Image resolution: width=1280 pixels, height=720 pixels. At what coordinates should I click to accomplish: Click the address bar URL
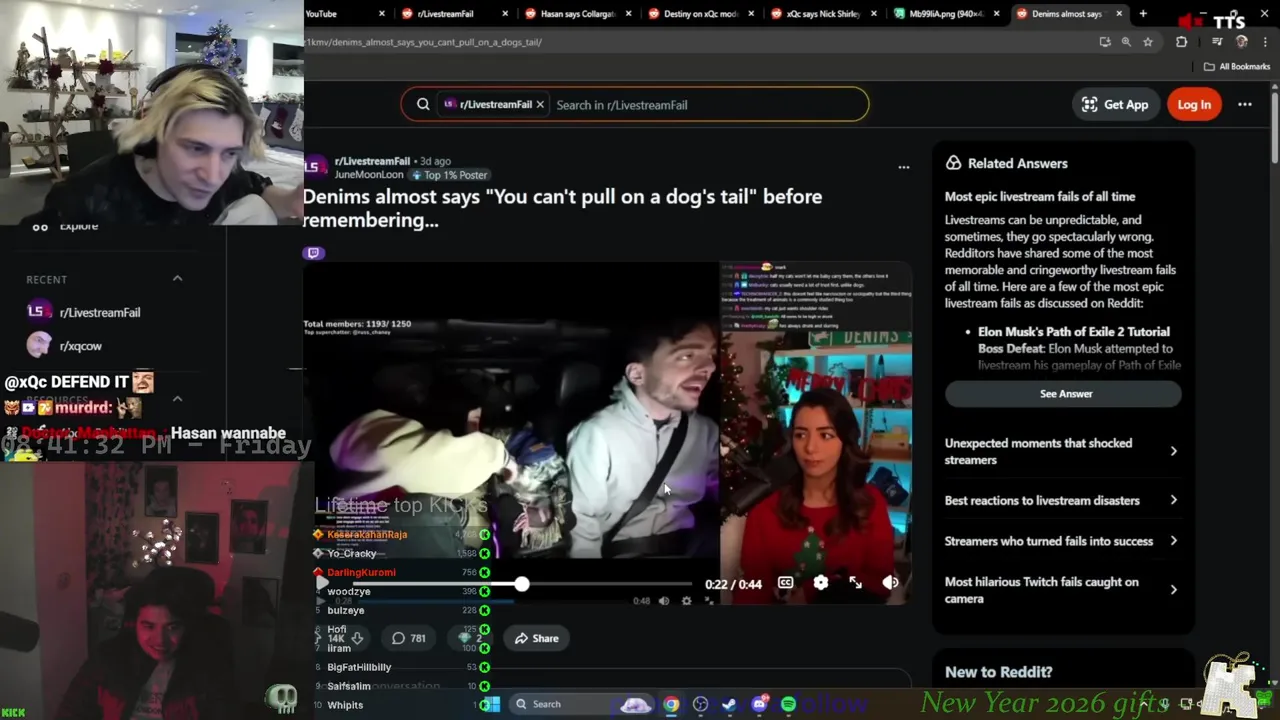point(424,42)
